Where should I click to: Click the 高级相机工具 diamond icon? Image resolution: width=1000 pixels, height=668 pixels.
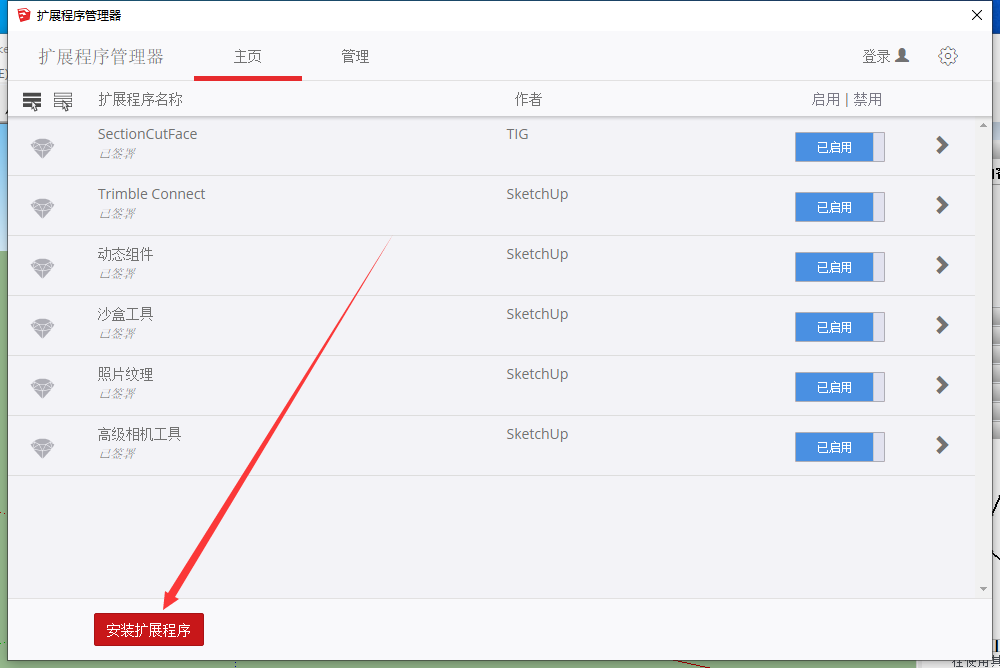click(x=43, y=448)
